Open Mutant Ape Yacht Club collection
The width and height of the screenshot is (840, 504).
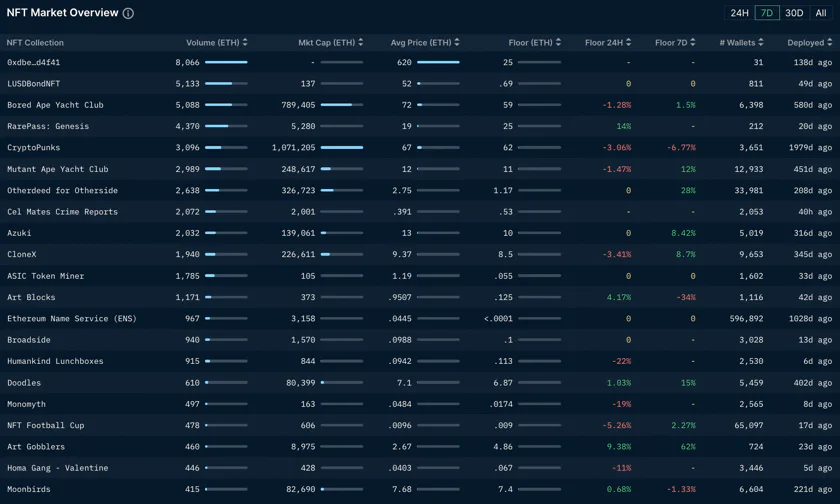click(58, 169)
